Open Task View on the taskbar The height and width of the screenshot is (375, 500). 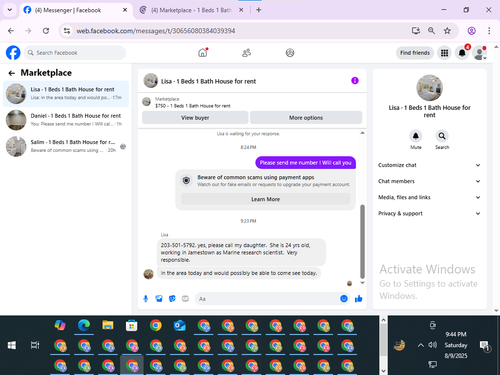click(x=35, y=345)
